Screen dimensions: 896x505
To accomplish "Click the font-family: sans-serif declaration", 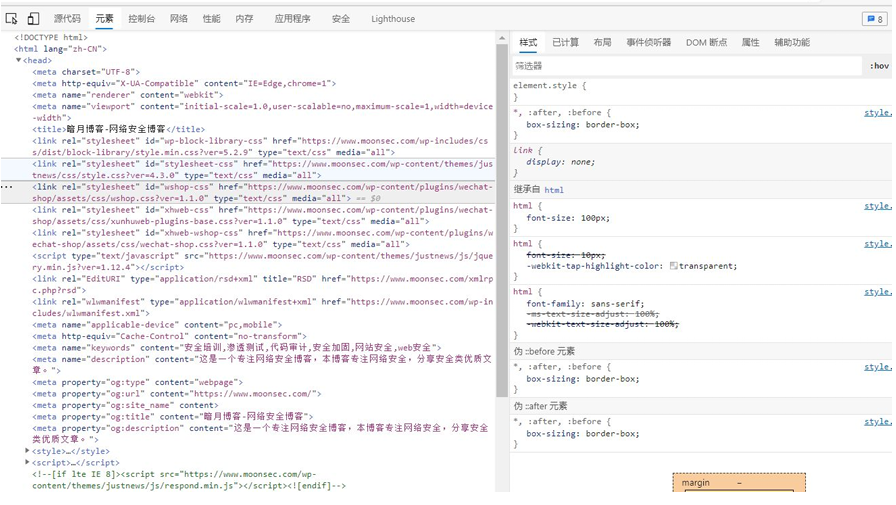I will (585, 303).
